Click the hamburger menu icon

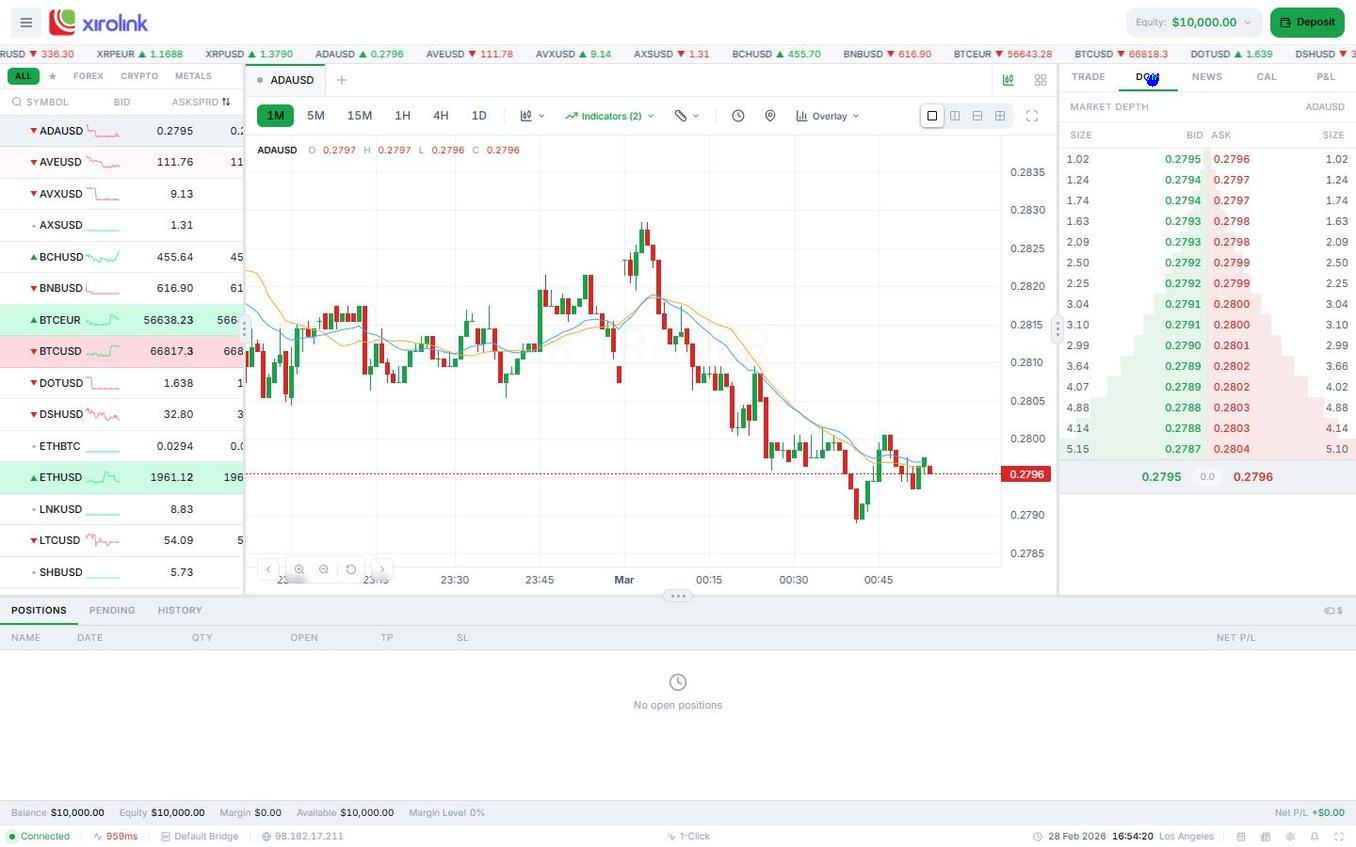click(26, 22)
